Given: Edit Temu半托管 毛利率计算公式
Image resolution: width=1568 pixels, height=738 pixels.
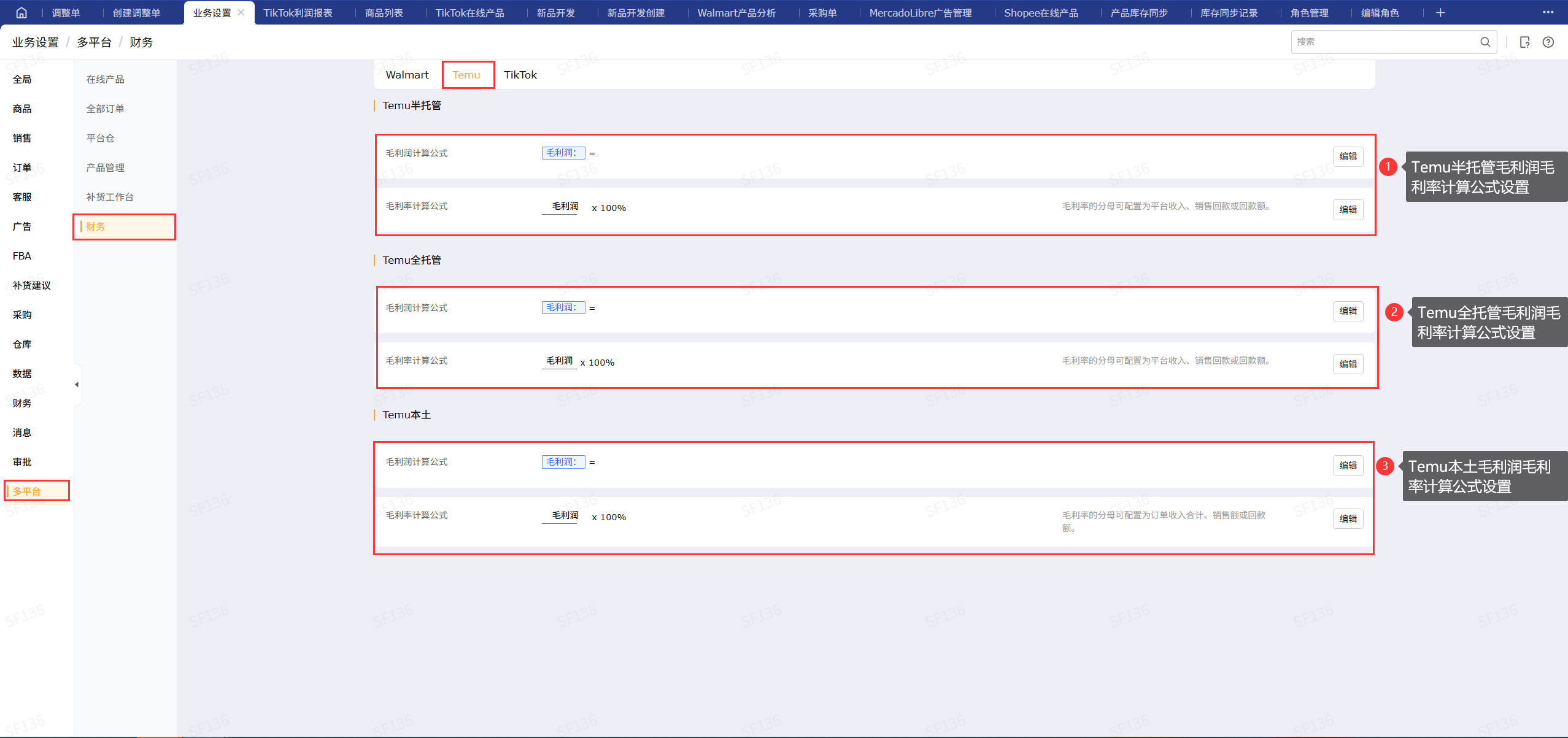Looking at the screenshot, I should pos(1348,210).
